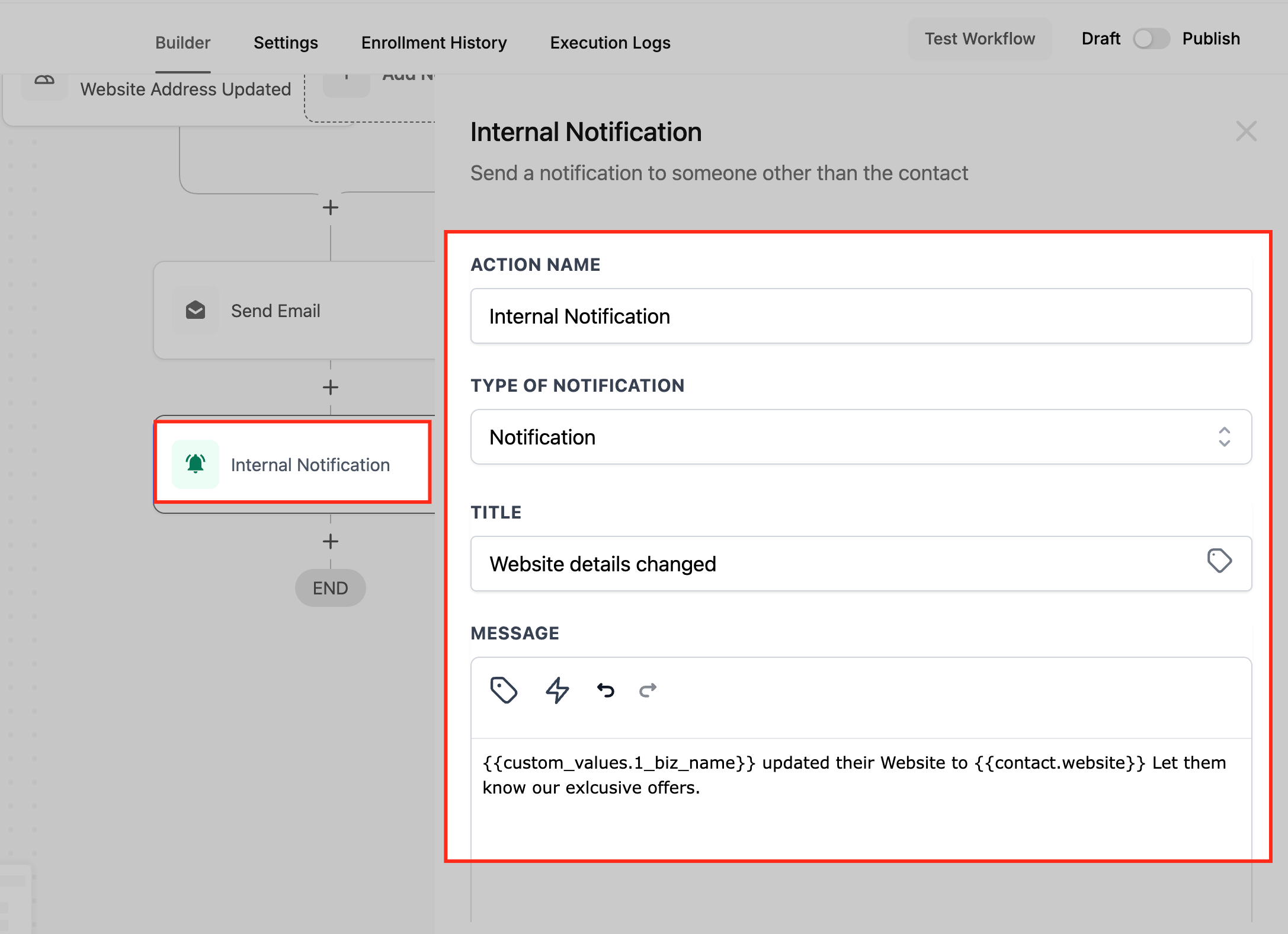Click the Test Workflow button
This screenshot has width=1288, height=934.
click(979, 39)
